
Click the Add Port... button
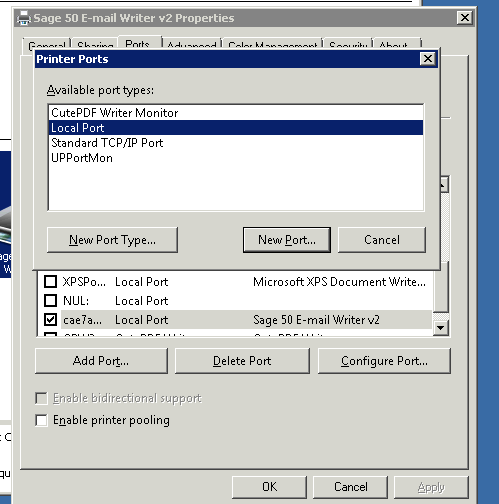[x=101, y=361]
